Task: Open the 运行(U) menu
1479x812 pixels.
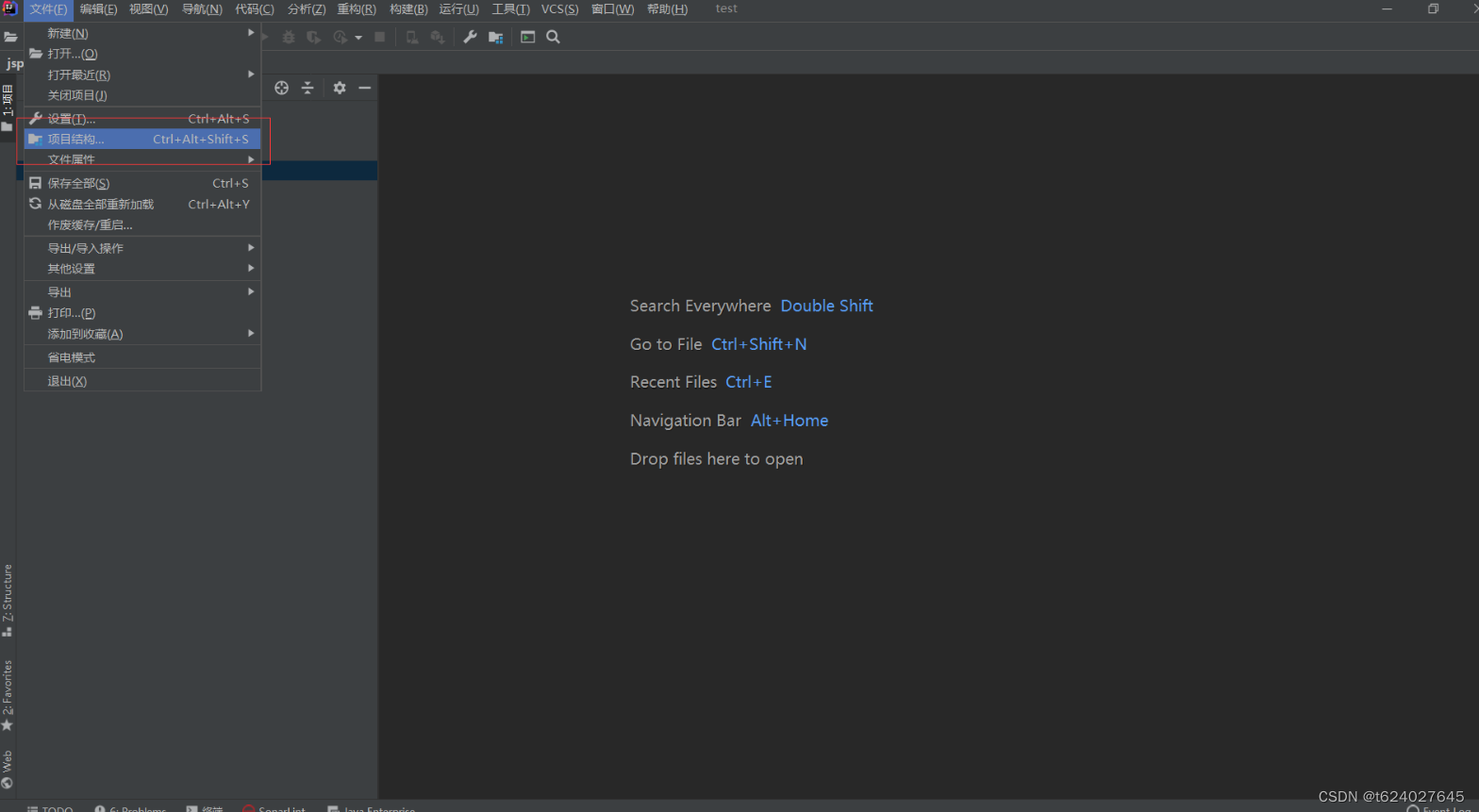Action: [459, 9]
